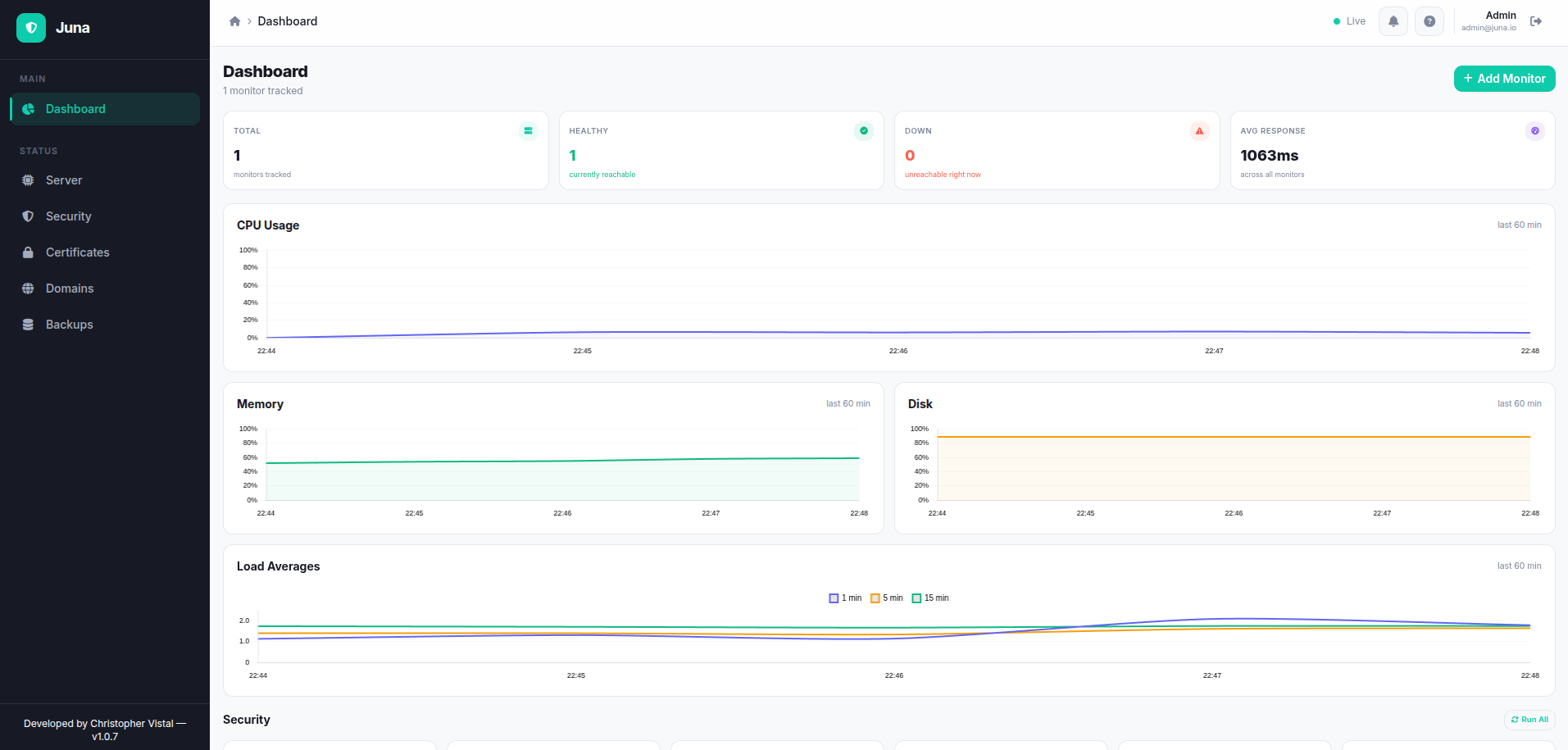Click the 'monitors tracked' caption
Viewport: 1568px width, 750px height.
coord(262,175)
